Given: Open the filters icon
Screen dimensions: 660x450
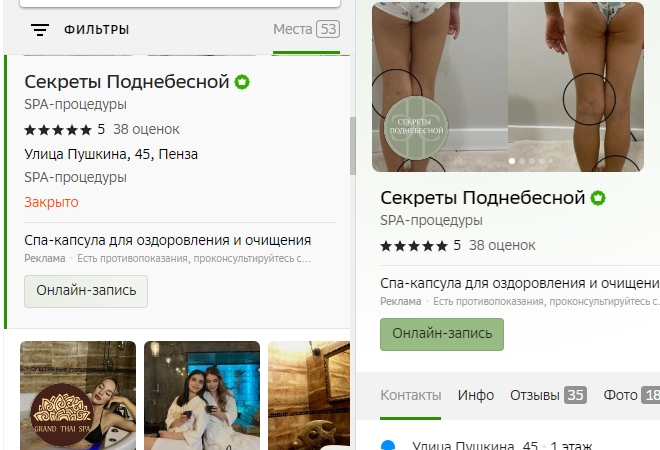Looking at the screenshot, I should click(x=40, y=30).
